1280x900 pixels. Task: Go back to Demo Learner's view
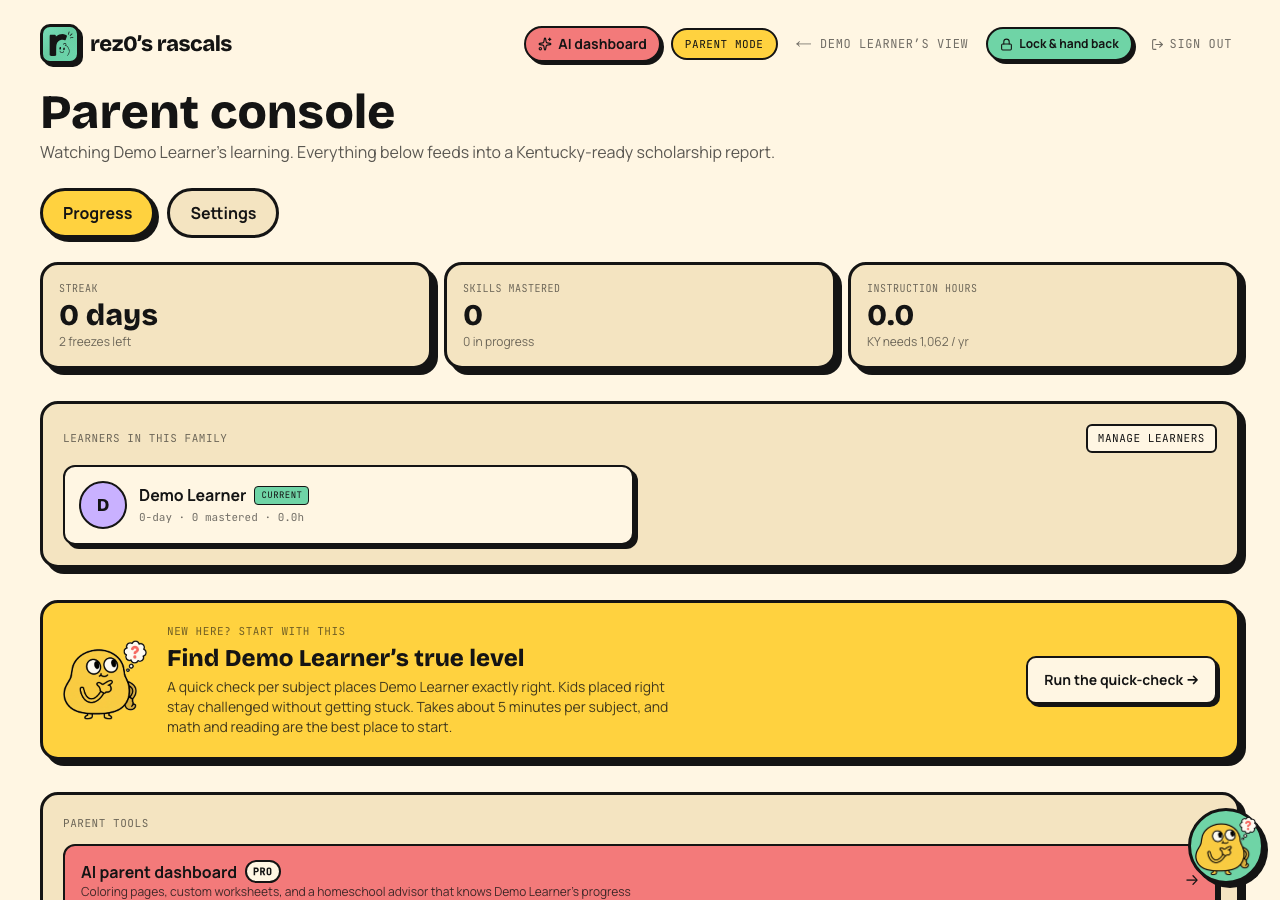882,44
